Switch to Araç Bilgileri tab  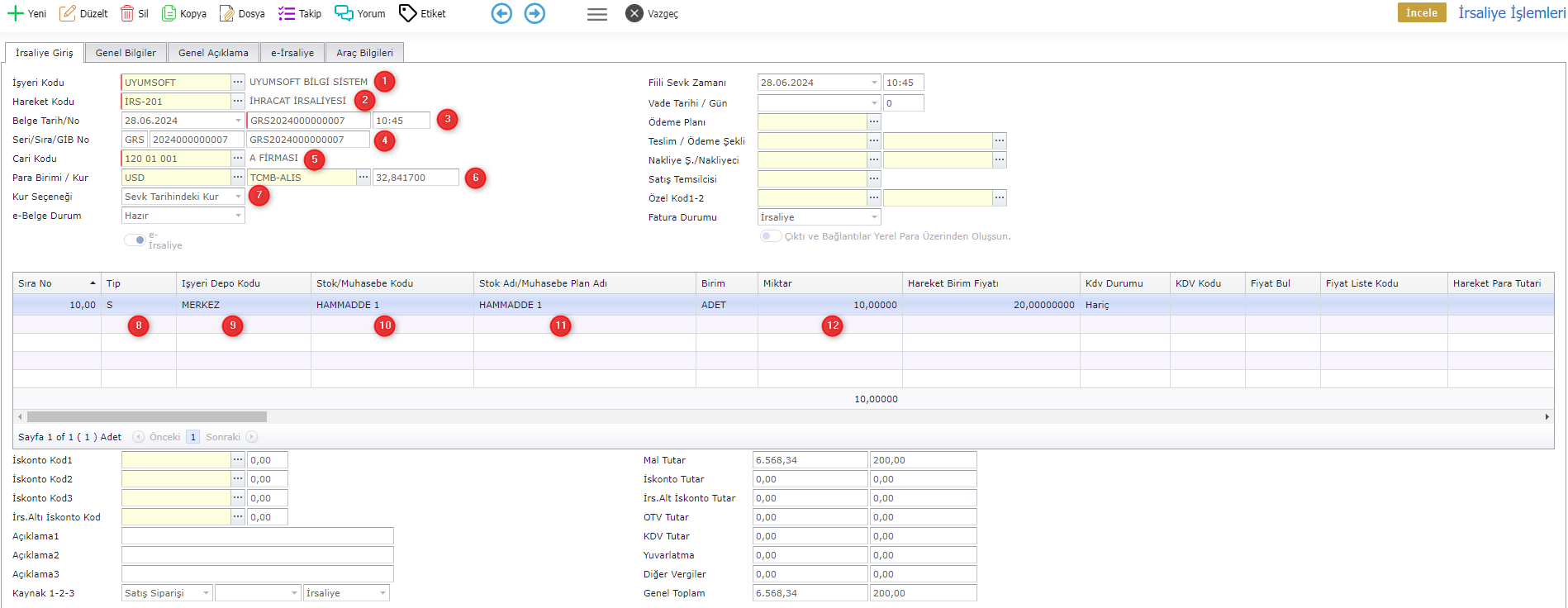364,53
